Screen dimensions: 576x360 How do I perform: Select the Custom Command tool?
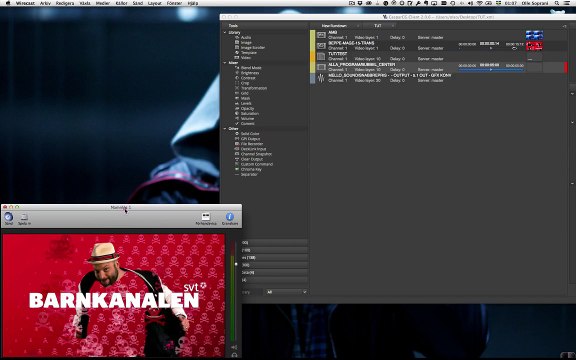(257, 164)
